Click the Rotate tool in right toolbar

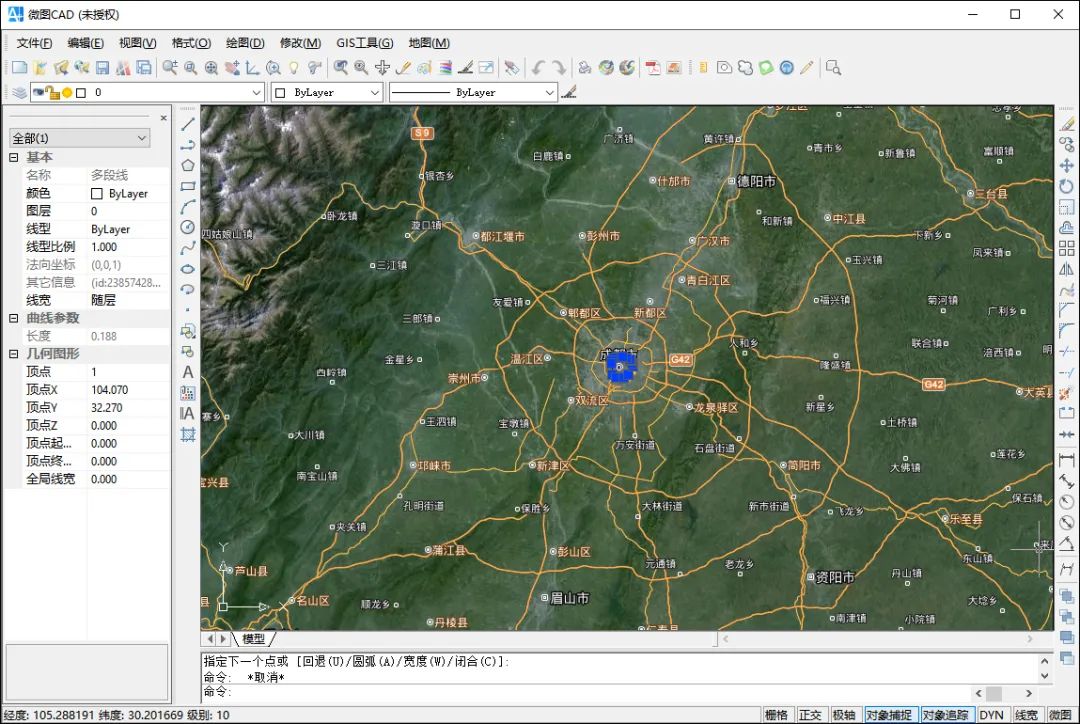tap(1066, 186)
